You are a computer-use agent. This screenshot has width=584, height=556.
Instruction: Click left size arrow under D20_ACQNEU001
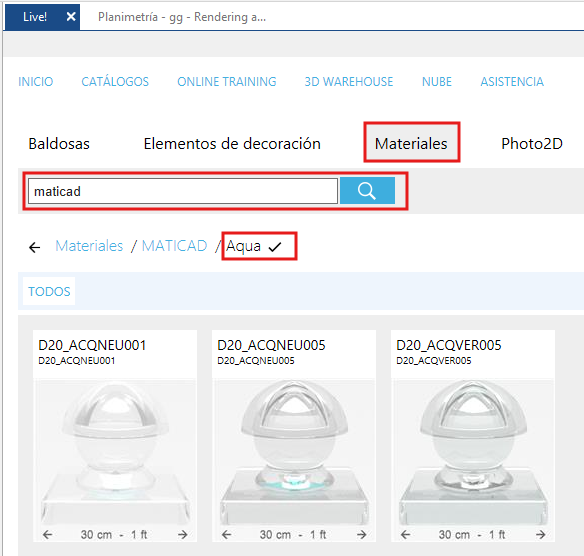click(x=47, y=535)
